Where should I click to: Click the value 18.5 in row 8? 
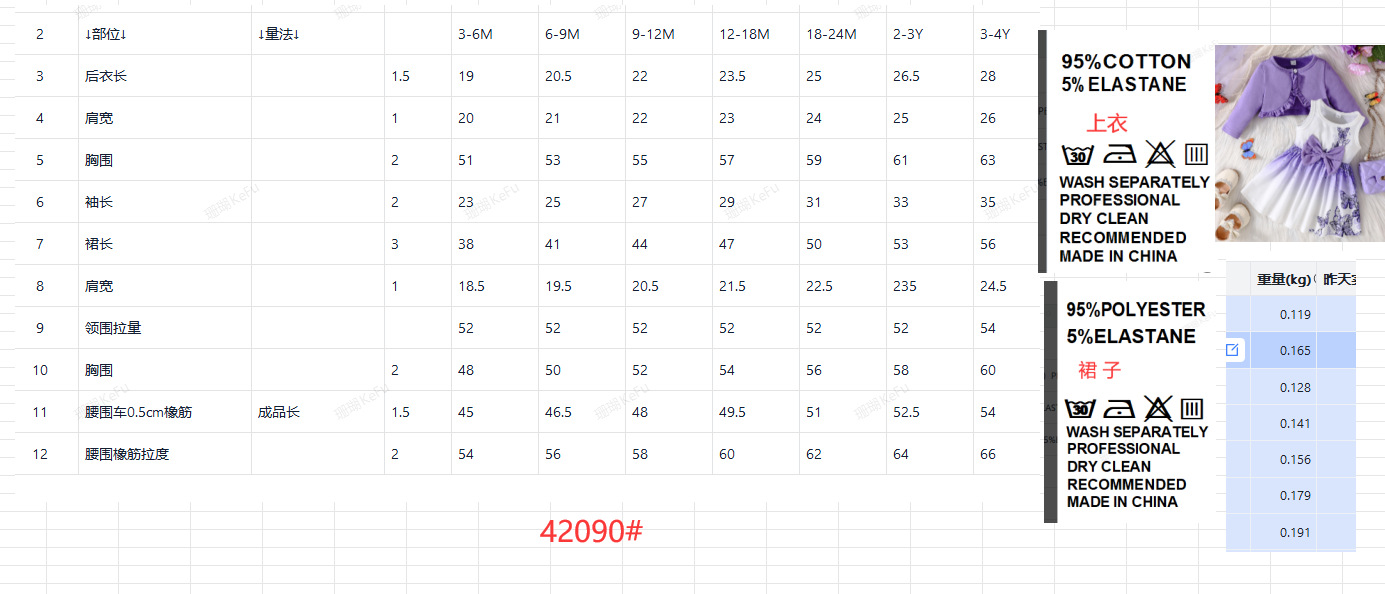tap(471, 286)
